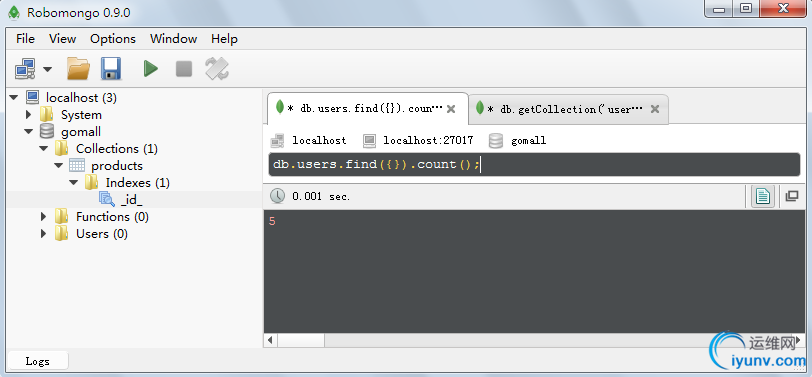The height and width of the screenshot is (377, 812).
Task: Click the horizontal scrollbar thumb
Action: pyautogui.click(x=301, y=340)
